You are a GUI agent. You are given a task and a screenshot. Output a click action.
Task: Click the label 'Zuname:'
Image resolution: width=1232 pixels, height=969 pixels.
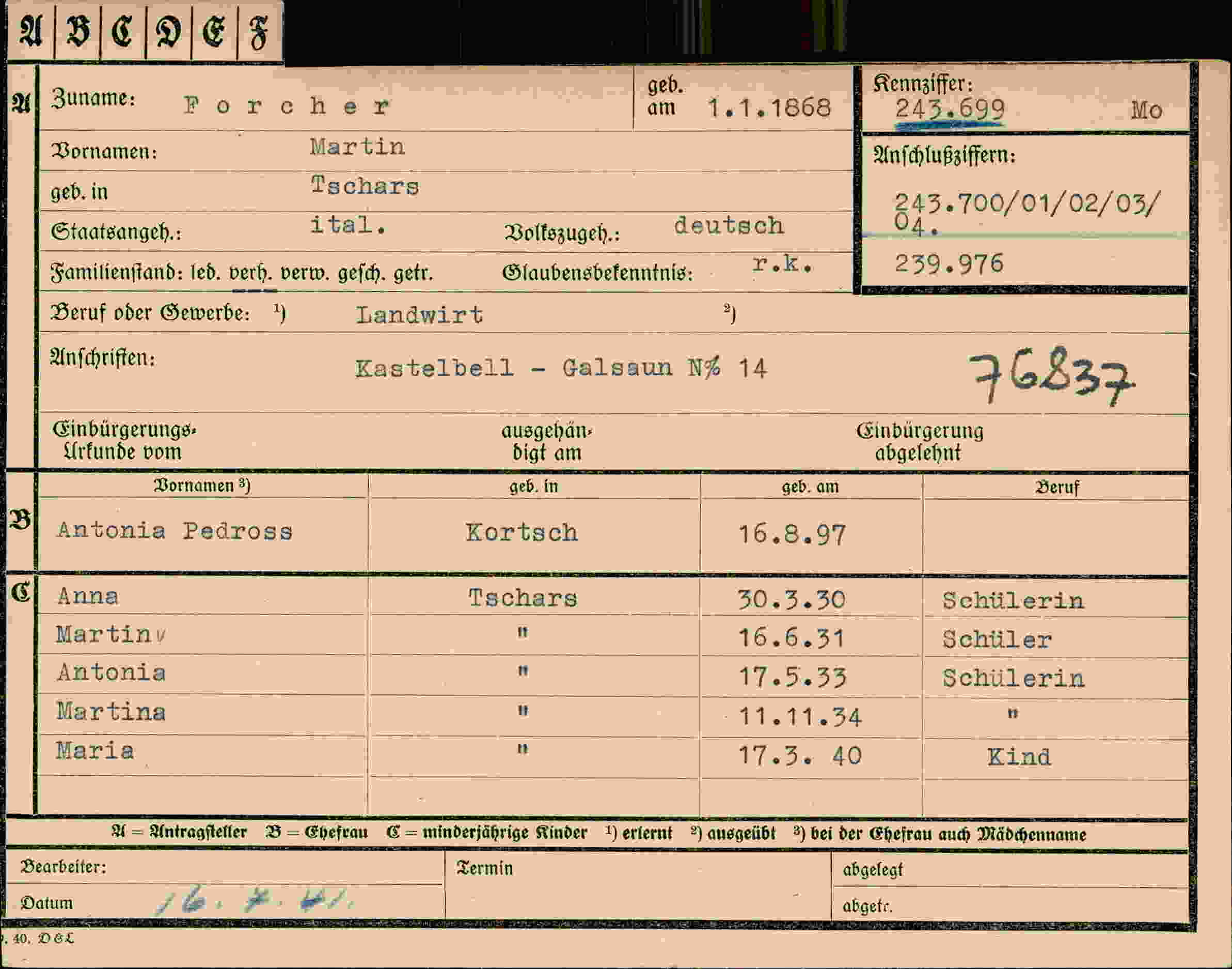pos(93,99)
